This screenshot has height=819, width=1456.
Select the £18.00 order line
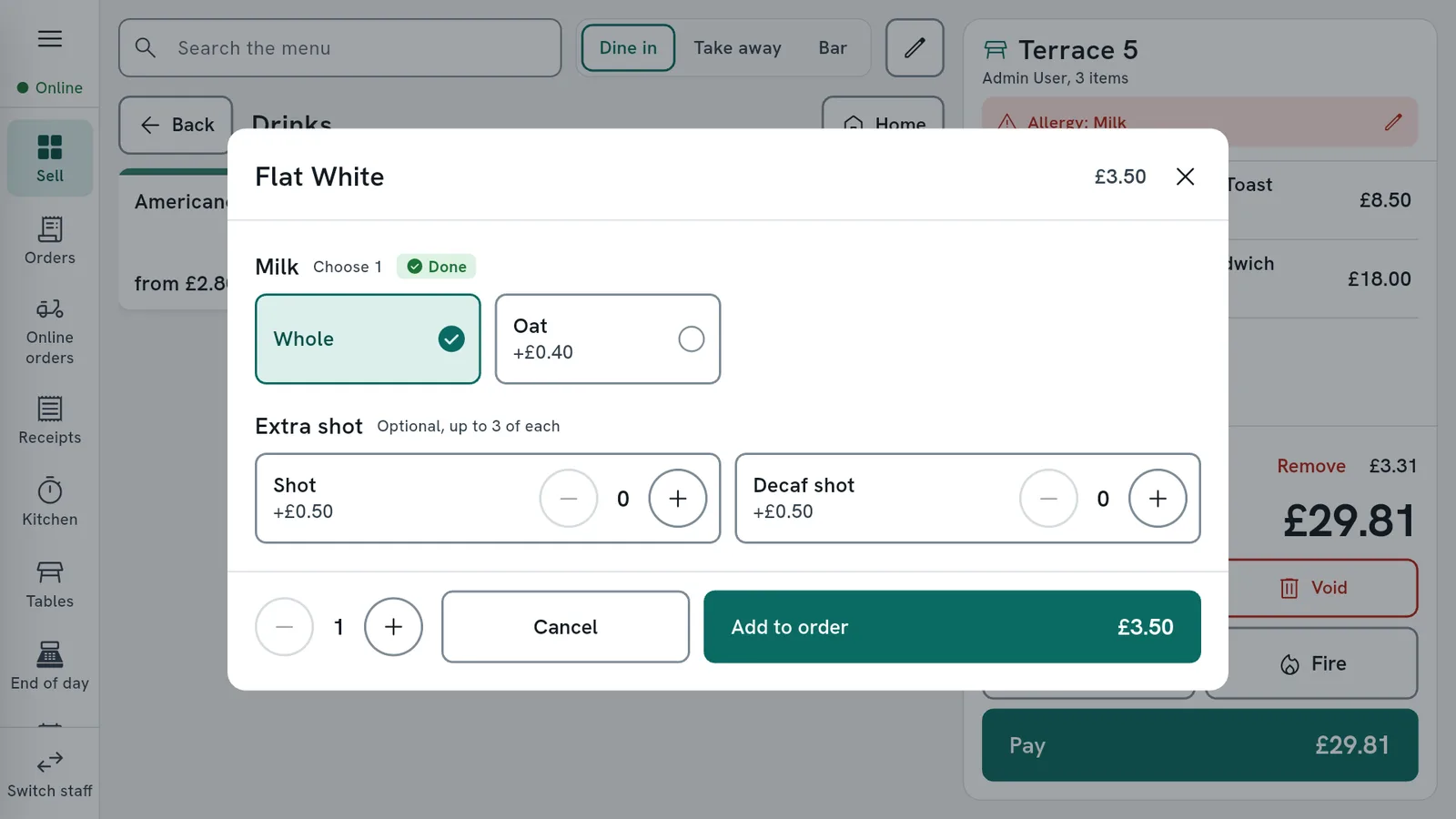coord(1323,278)
